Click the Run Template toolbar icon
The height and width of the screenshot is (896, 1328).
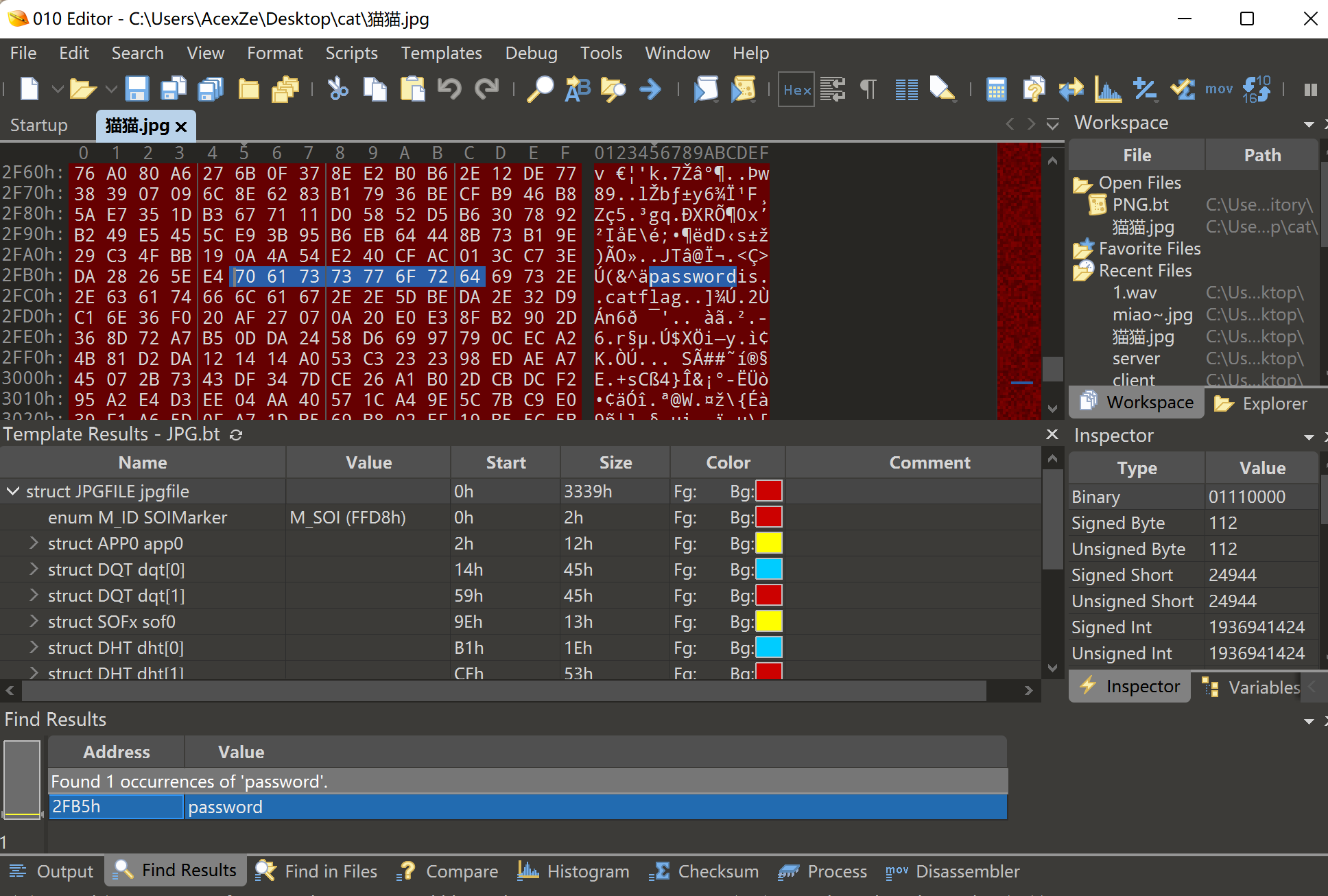(x=743, y=89)
